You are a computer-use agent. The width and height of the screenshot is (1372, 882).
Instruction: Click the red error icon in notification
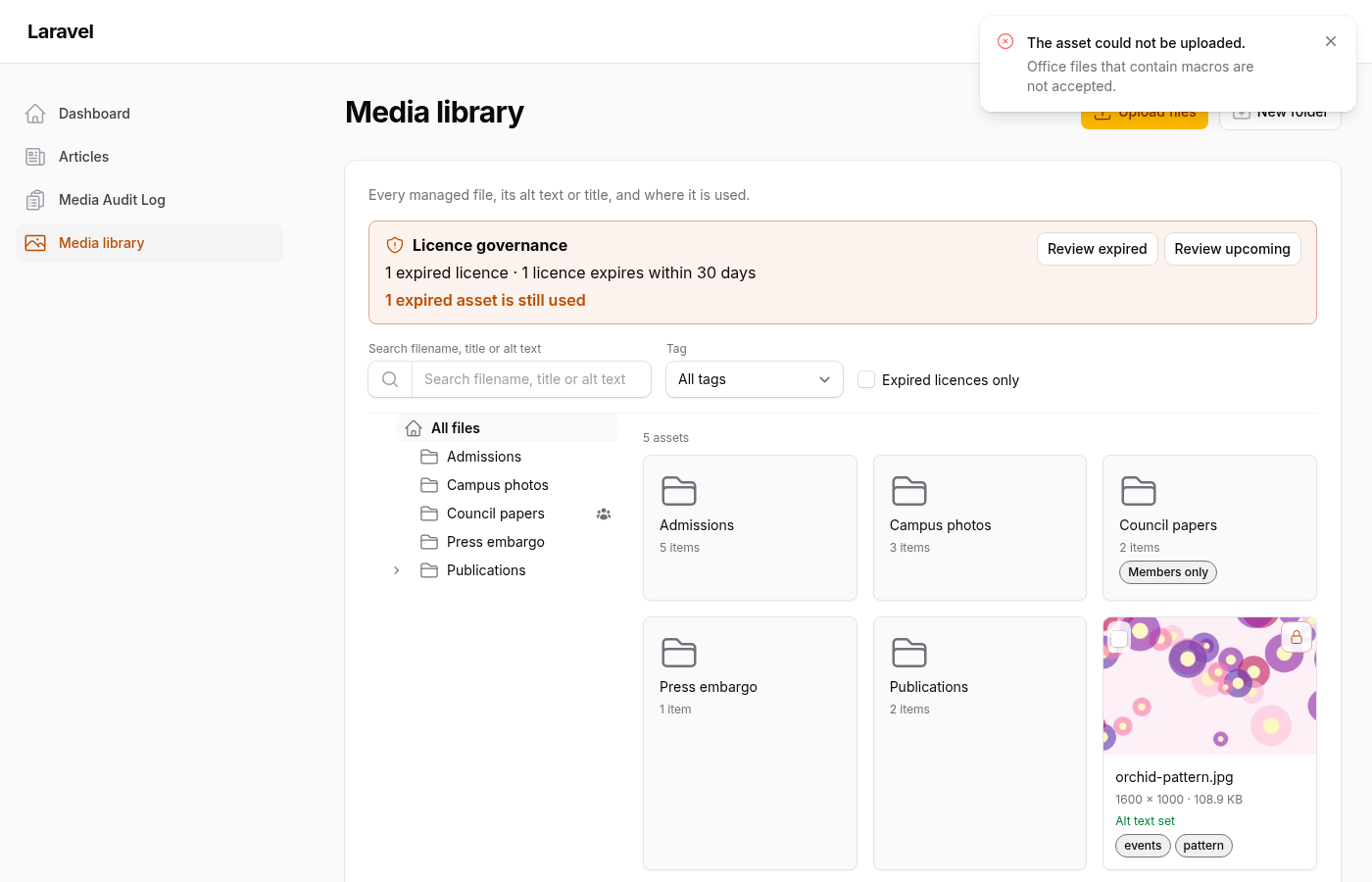coord(1005,41)
